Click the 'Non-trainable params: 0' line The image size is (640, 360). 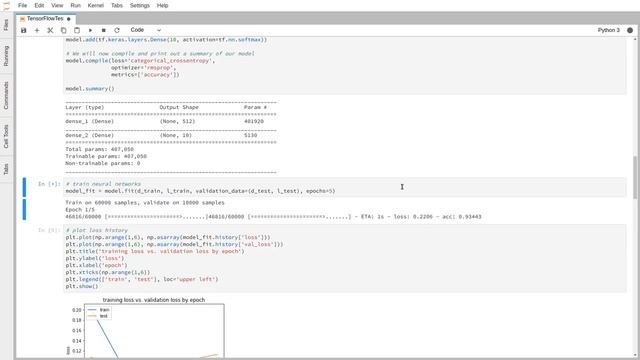(102, 163)
